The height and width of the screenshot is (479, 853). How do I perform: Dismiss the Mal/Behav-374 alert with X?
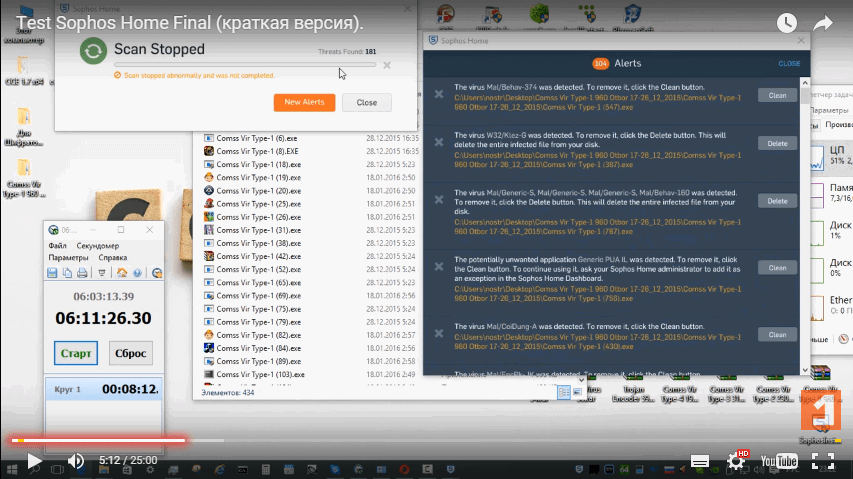(x=439, y=94)
